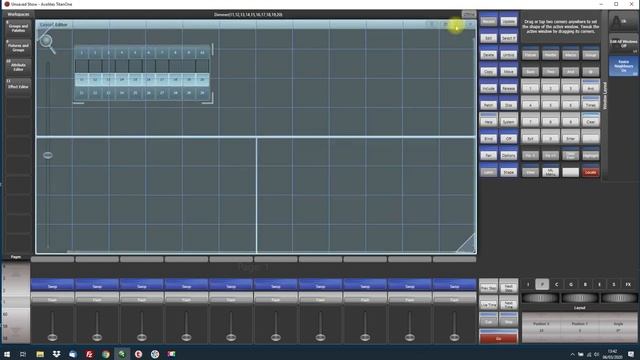Click the Next Step button
This screenshot has height=360, width=640.
pos(508,287)
